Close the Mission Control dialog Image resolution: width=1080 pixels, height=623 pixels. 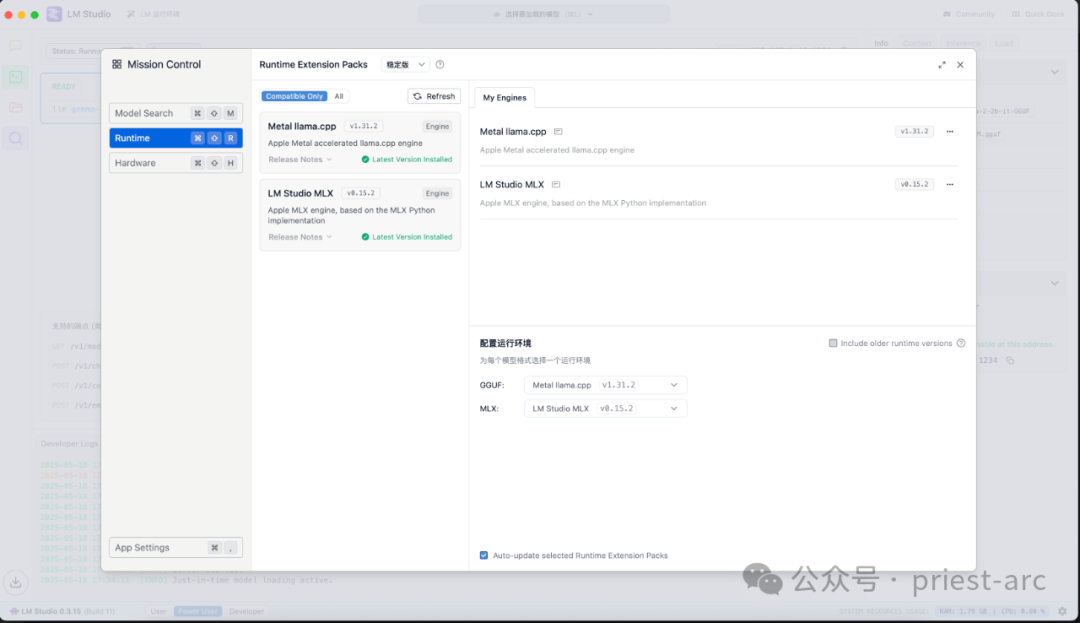(x=960, y=65)
